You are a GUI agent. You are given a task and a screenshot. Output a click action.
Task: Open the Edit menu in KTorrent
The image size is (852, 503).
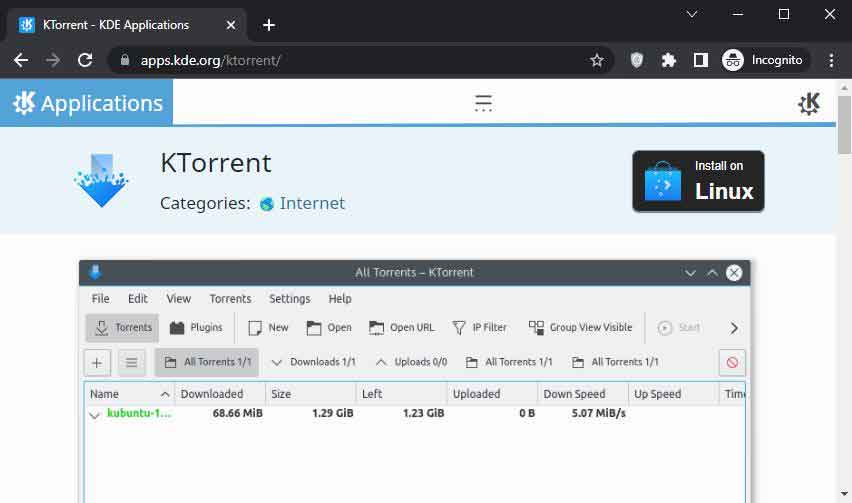click(x=137, y=298)
